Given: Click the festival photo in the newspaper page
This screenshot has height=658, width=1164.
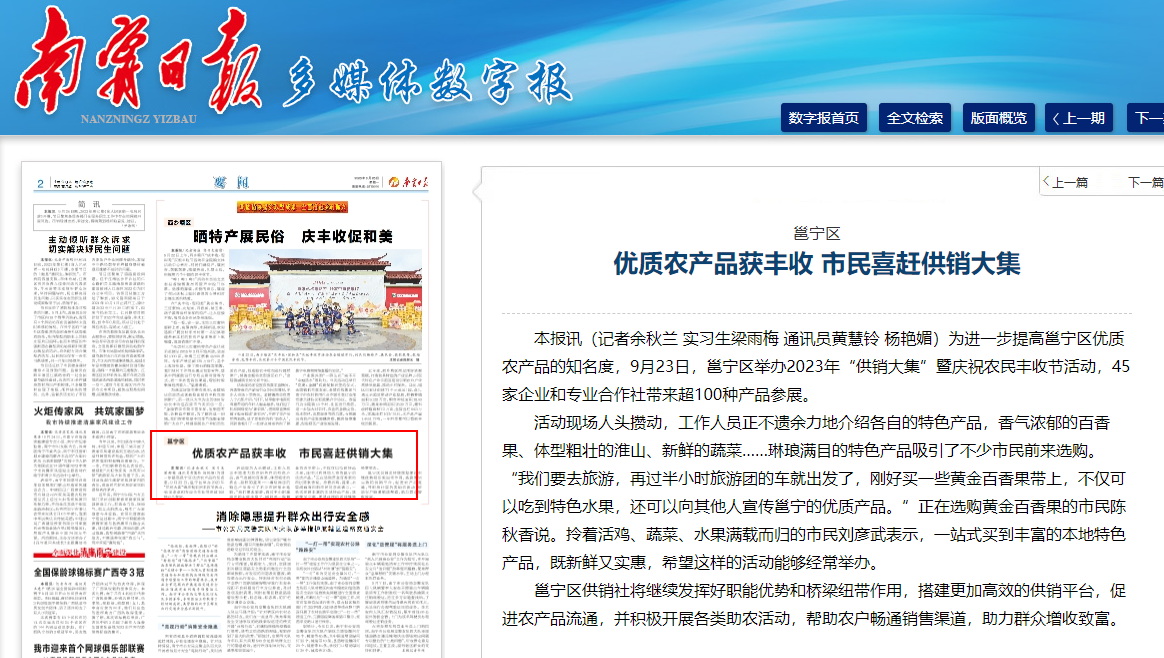Looking at the screenshot, I should pyautogui.click(x=325, y=300).
